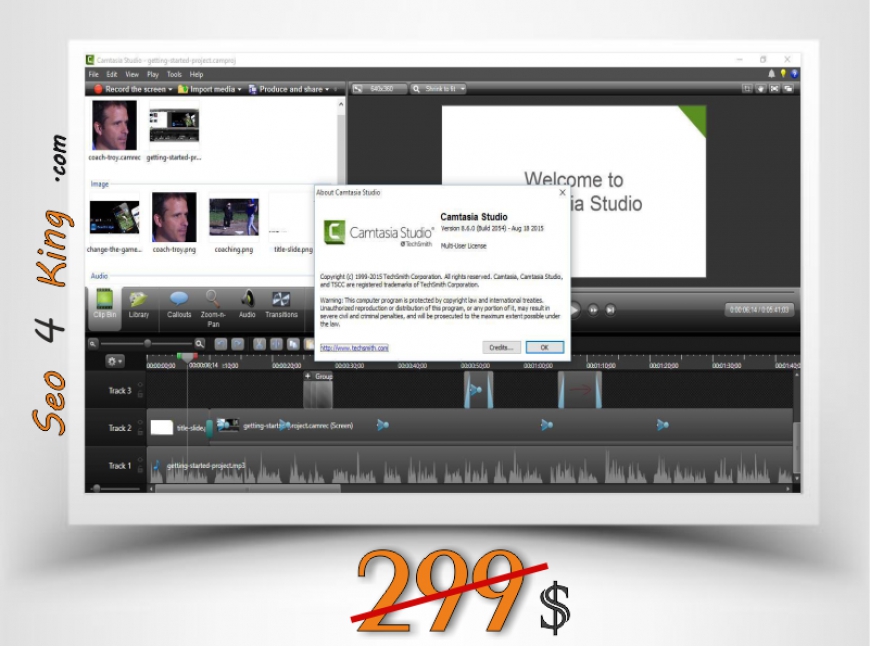This screenshot has height=646, width=870.
Task: Click the play button in preview
Action: (x=575, y=310)
